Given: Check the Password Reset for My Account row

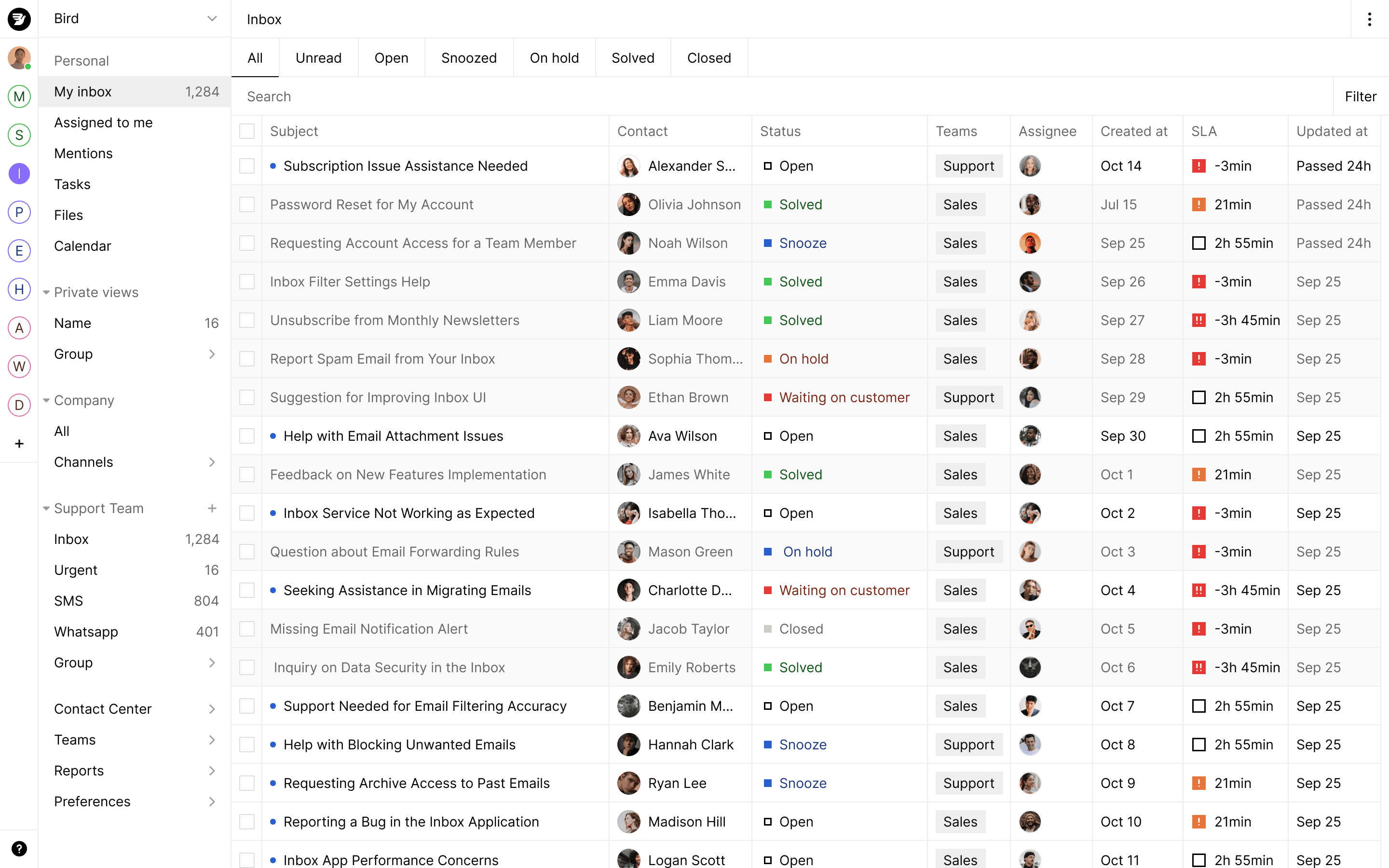Looking at the screenshot, I should point(247,204).
